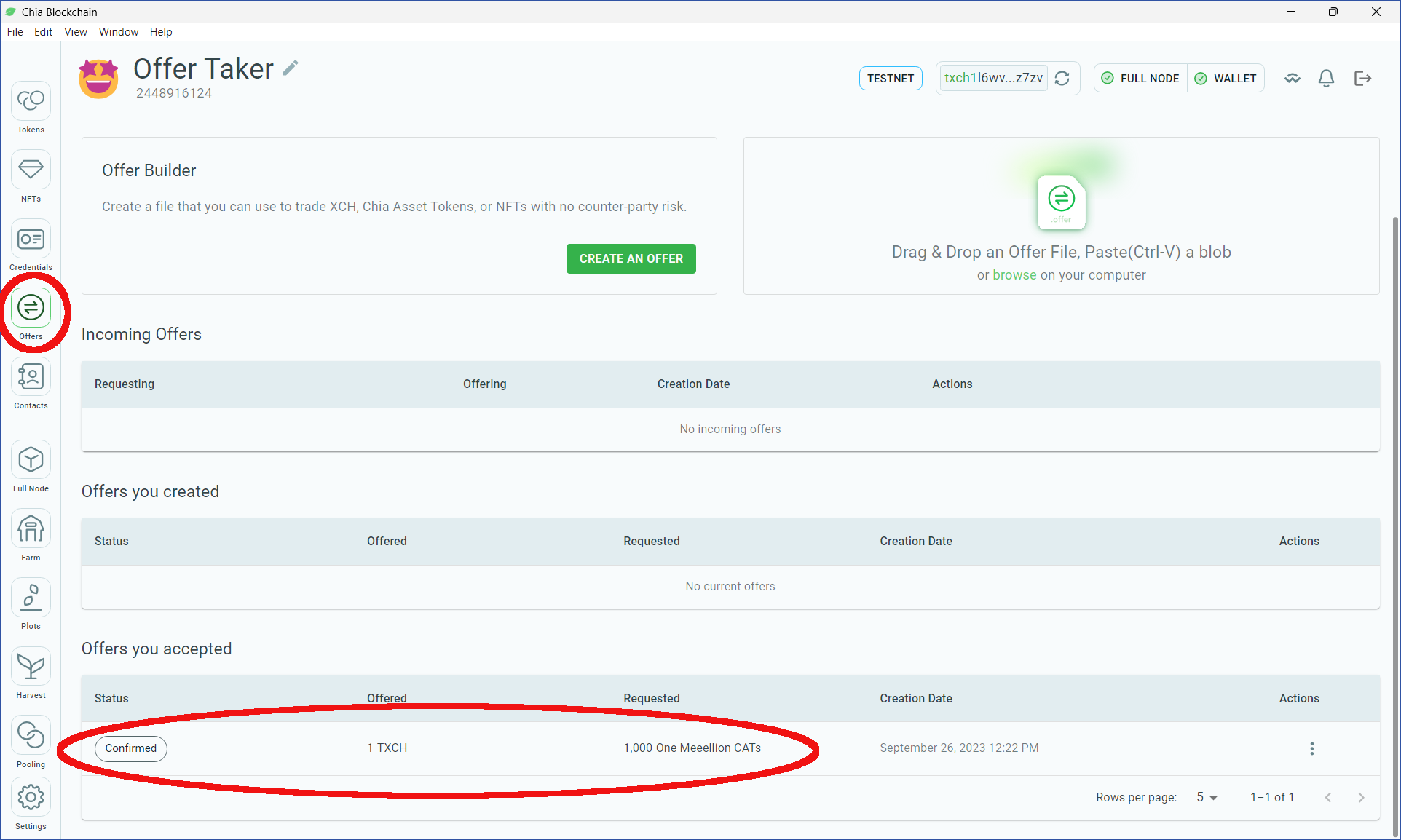Go to the NFTs page
The width and height of the screenshot is (1401, 840).
[31, 170]
